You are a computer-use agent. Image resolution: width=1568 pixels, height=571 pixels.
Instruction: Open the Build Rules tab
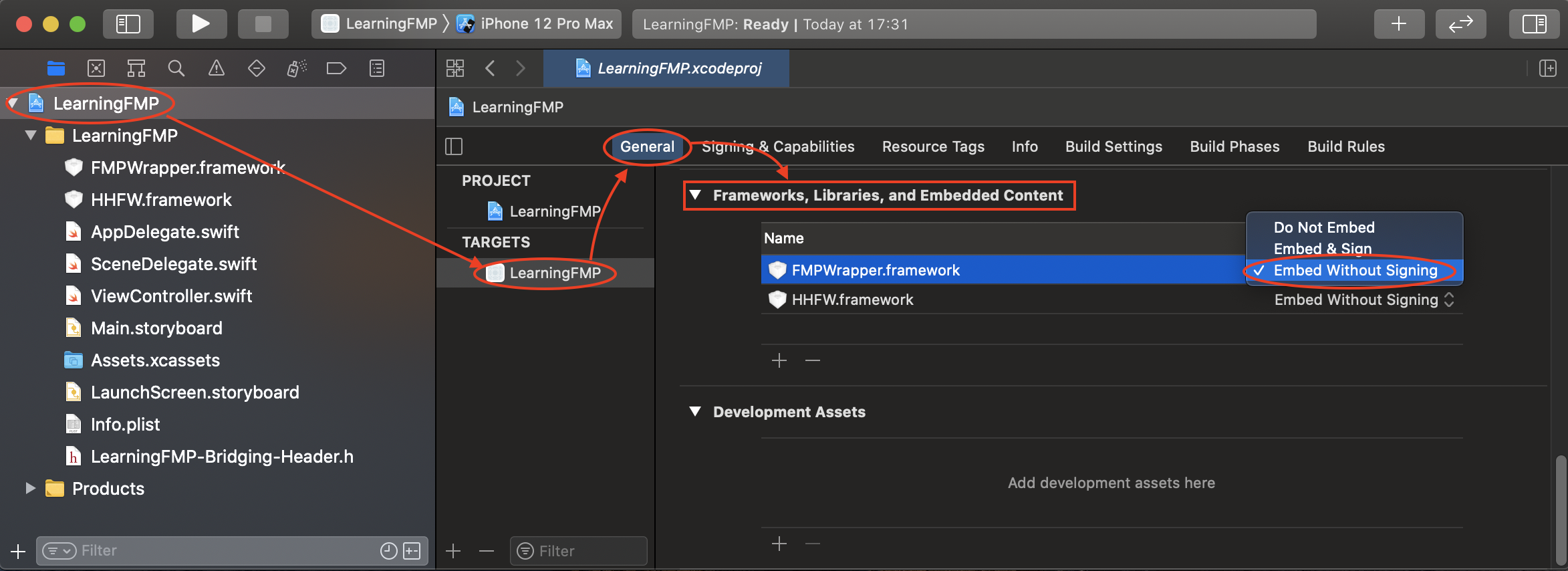point(1346,146)
